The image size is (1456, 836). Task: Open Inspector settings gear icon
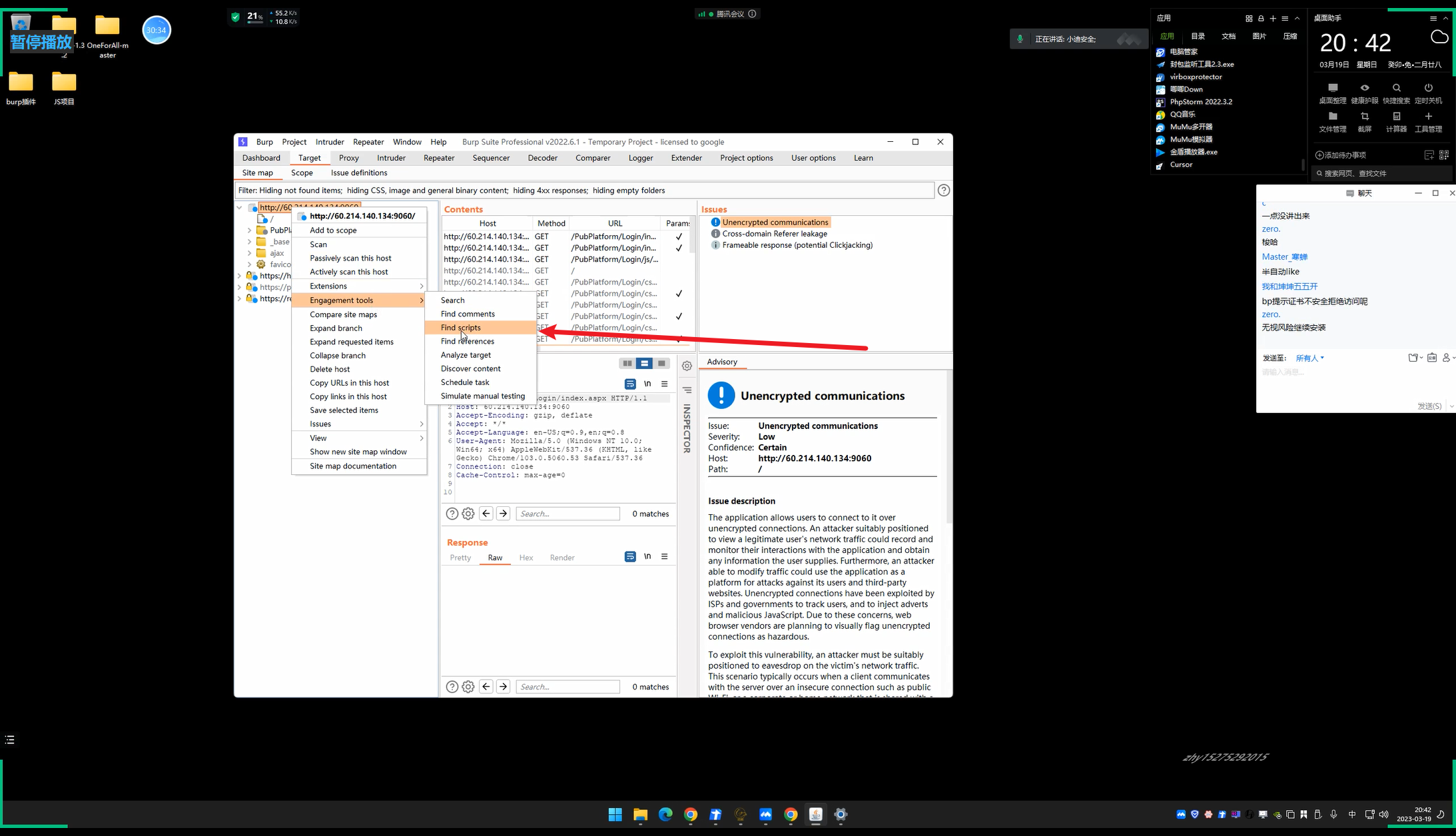687,366
